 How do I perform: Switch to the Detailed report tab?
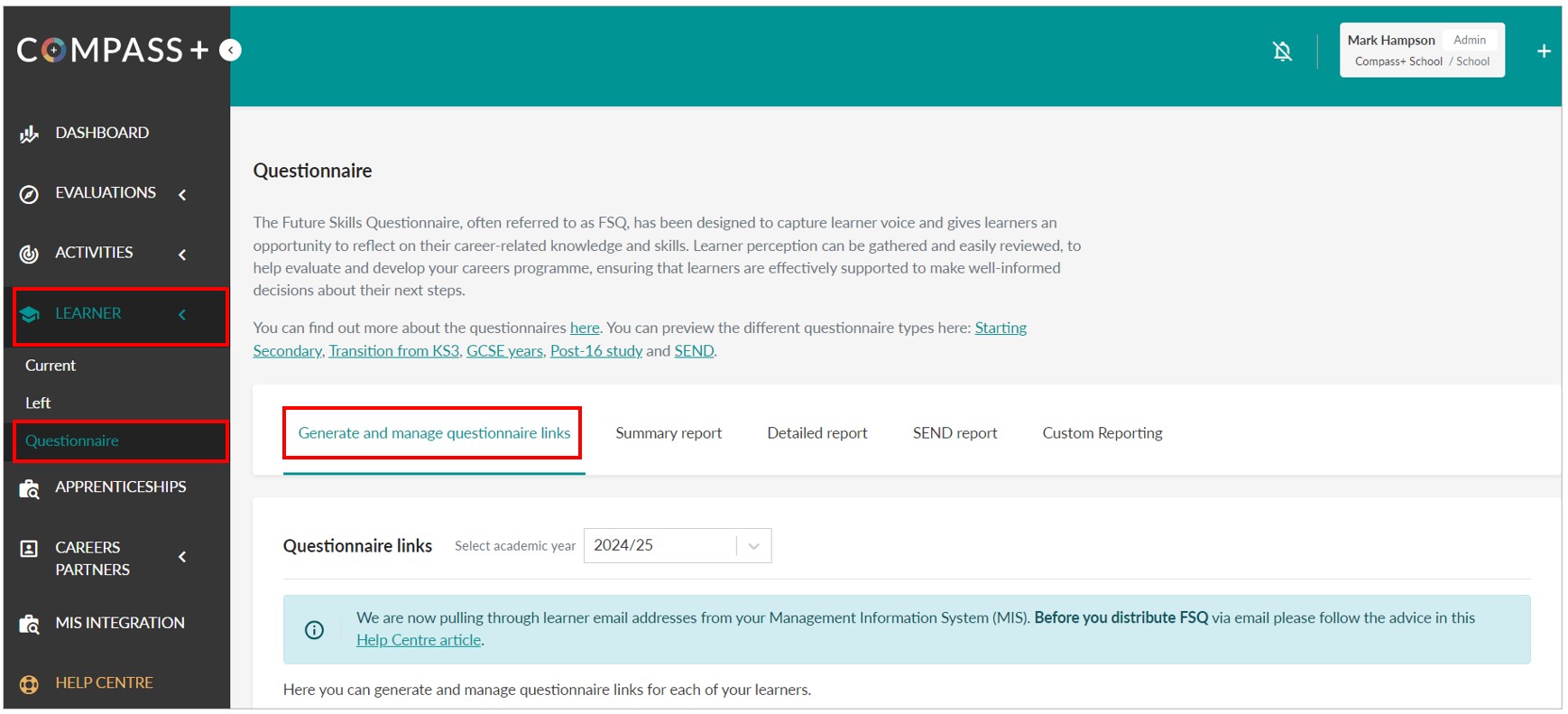click(x=817, y=433)
